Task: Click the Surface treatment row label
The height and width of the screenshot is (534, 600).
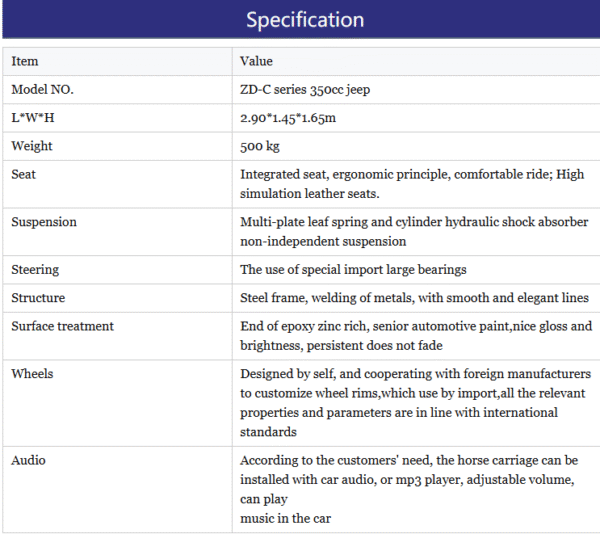Action: tap(62, 326)
